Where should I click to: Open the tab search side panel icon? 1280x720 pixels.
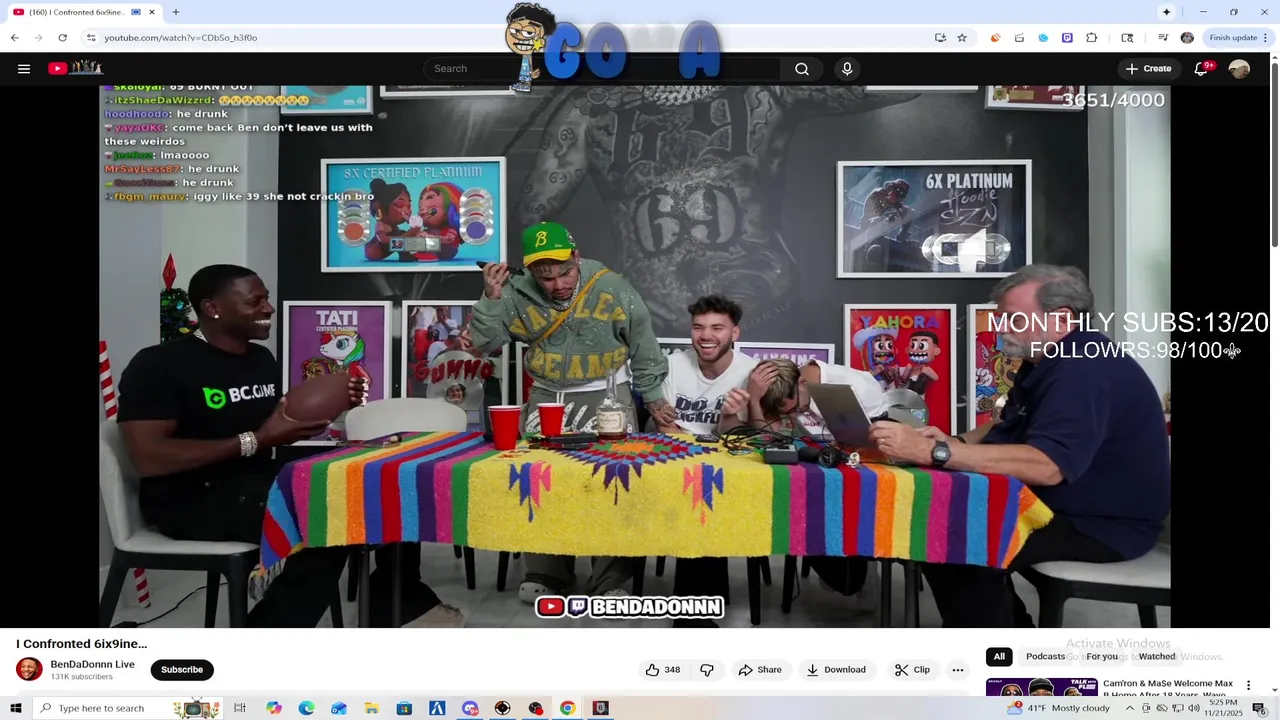(1127, 37)
